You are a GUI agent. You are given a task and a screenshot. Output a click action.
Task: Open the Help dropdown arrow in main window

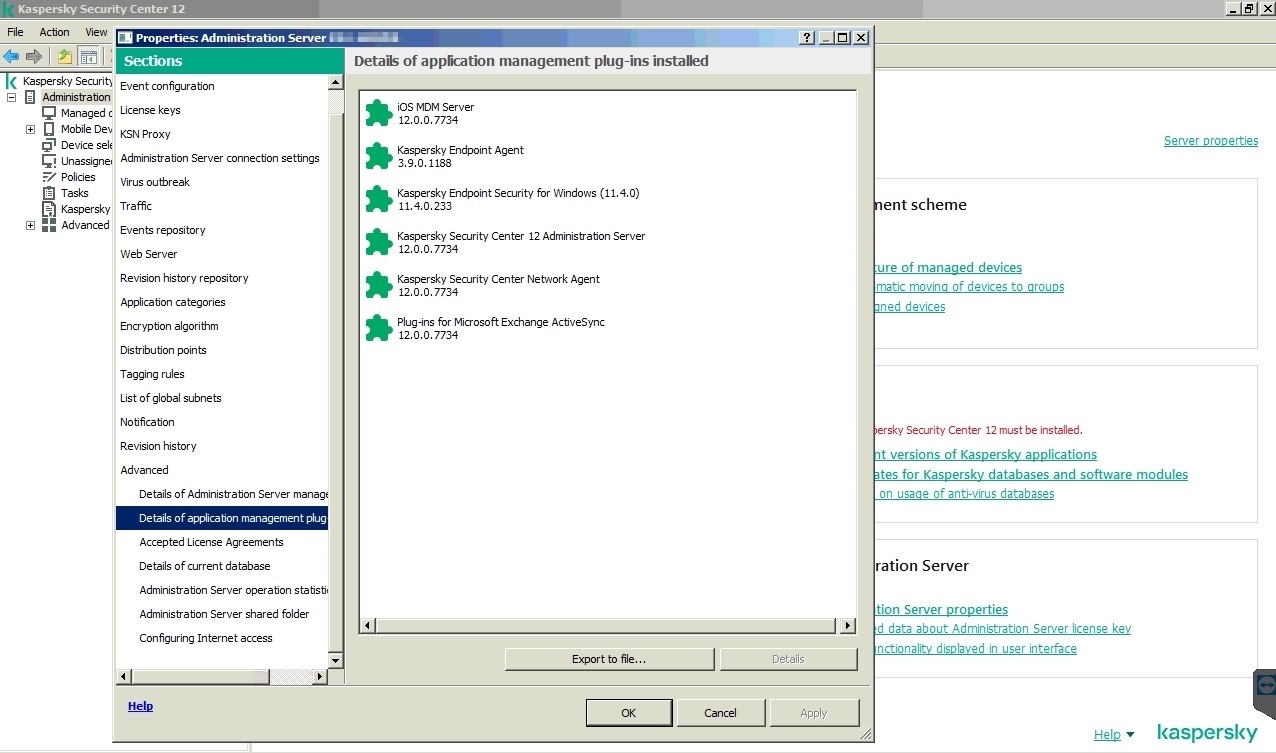pyautogui.click(x=1130, y=735)
